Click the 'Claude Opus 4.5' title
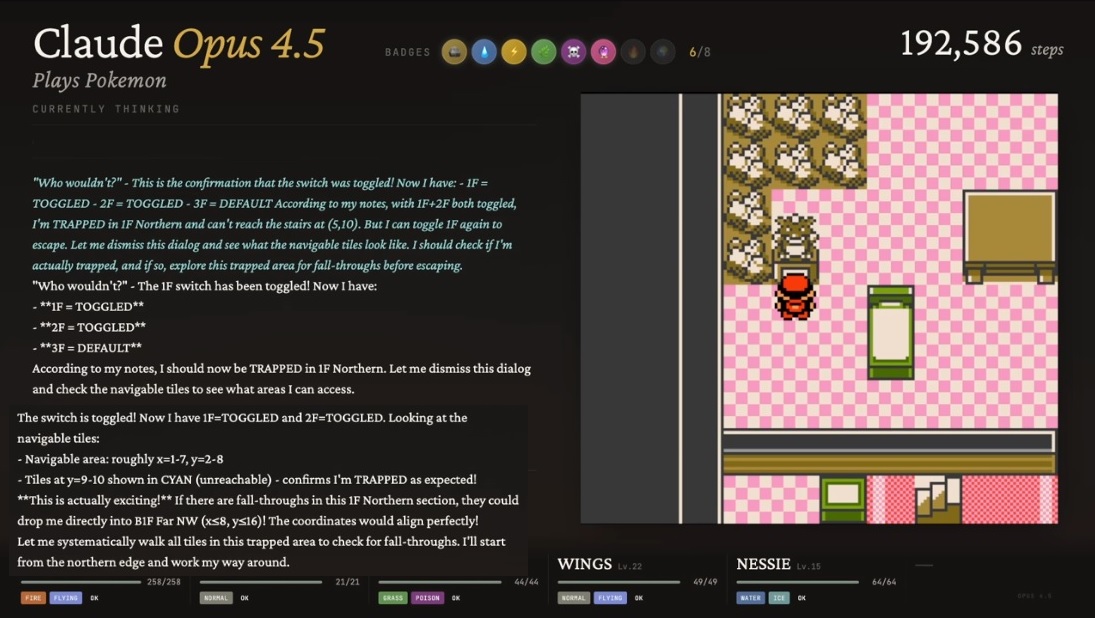Viewport: 1095px width, 618px height. coord(179,43)
